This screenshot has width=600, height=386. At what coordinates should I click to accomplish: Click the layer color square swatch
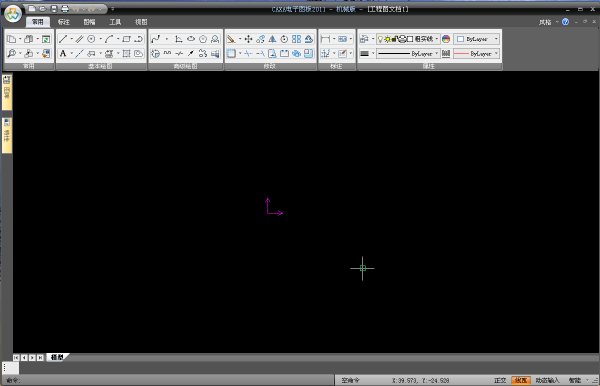point(409,39)
